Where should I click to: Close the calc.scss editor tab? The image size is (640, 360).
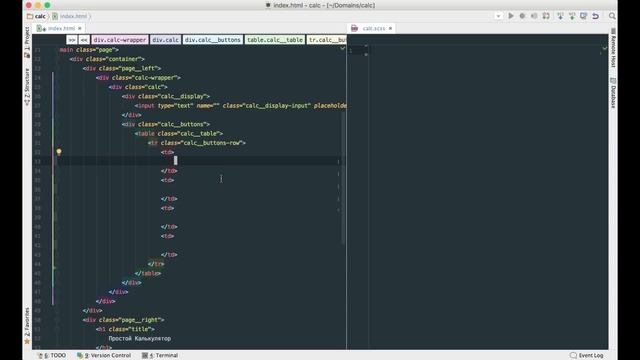391,28
